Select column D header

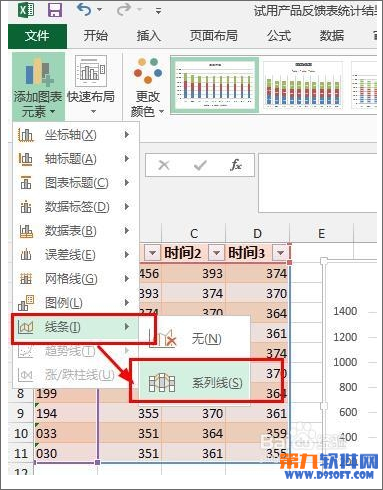[257, 234]
